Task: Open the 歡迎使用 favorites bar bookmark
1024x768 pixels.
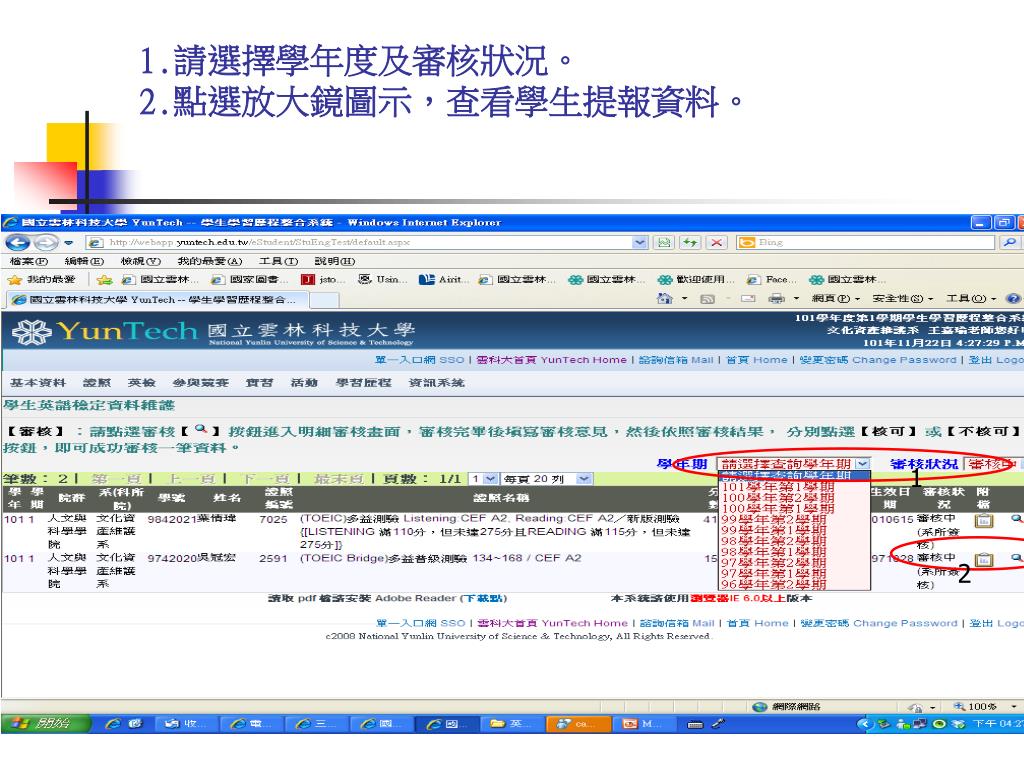Action: [696, 280]
